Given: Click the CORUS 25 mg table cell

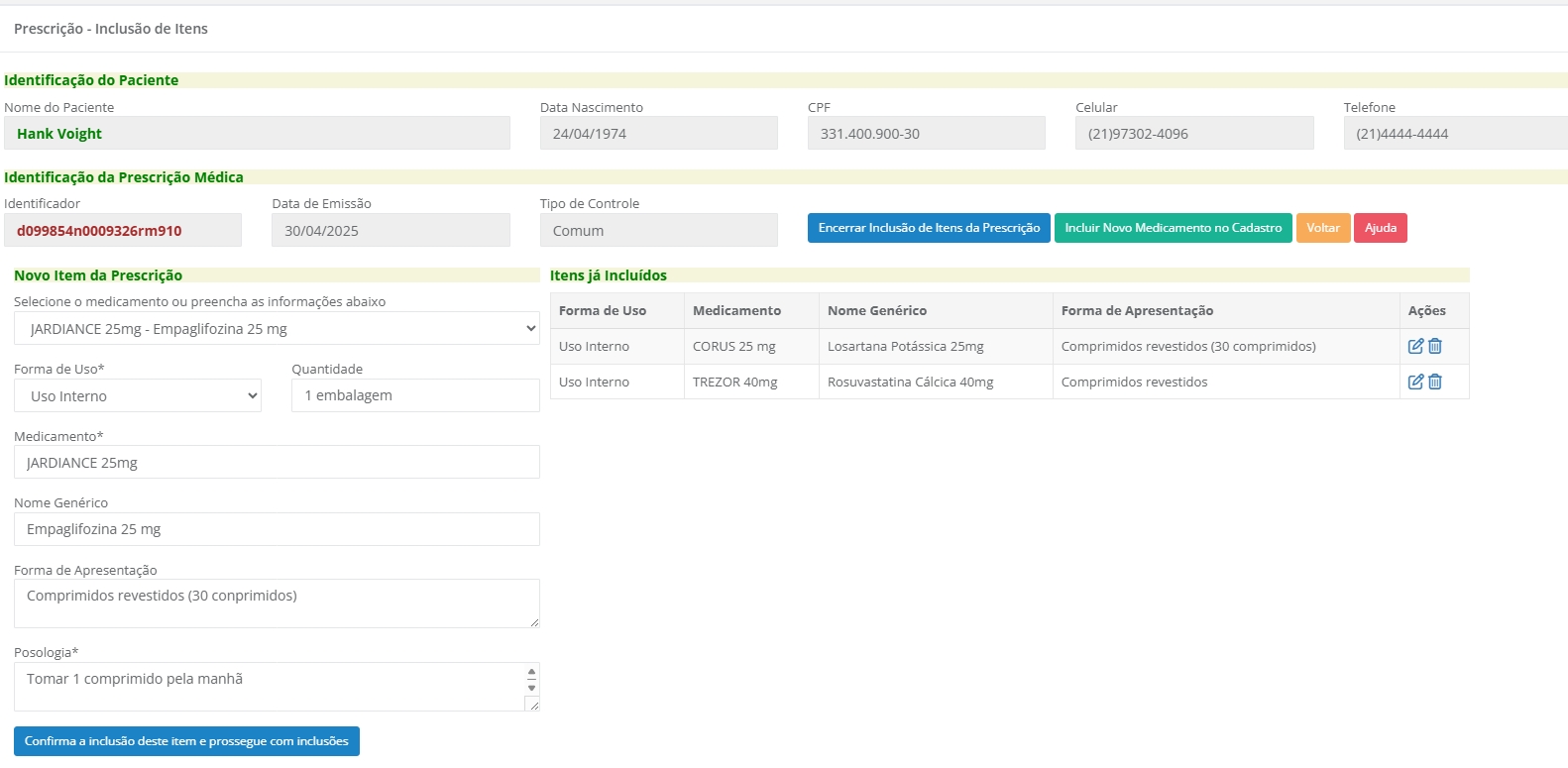Looking at the screenshot, I should coord(751,346).
